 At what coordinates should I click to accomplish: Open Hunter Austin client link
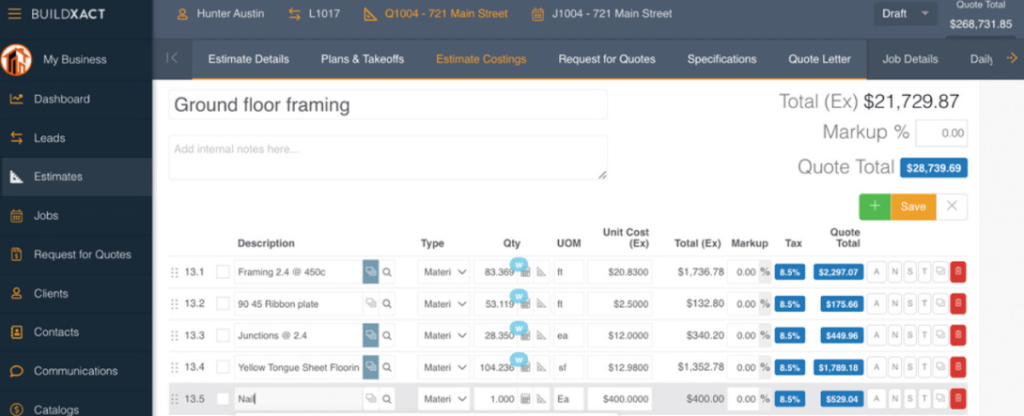coord(220,14)
